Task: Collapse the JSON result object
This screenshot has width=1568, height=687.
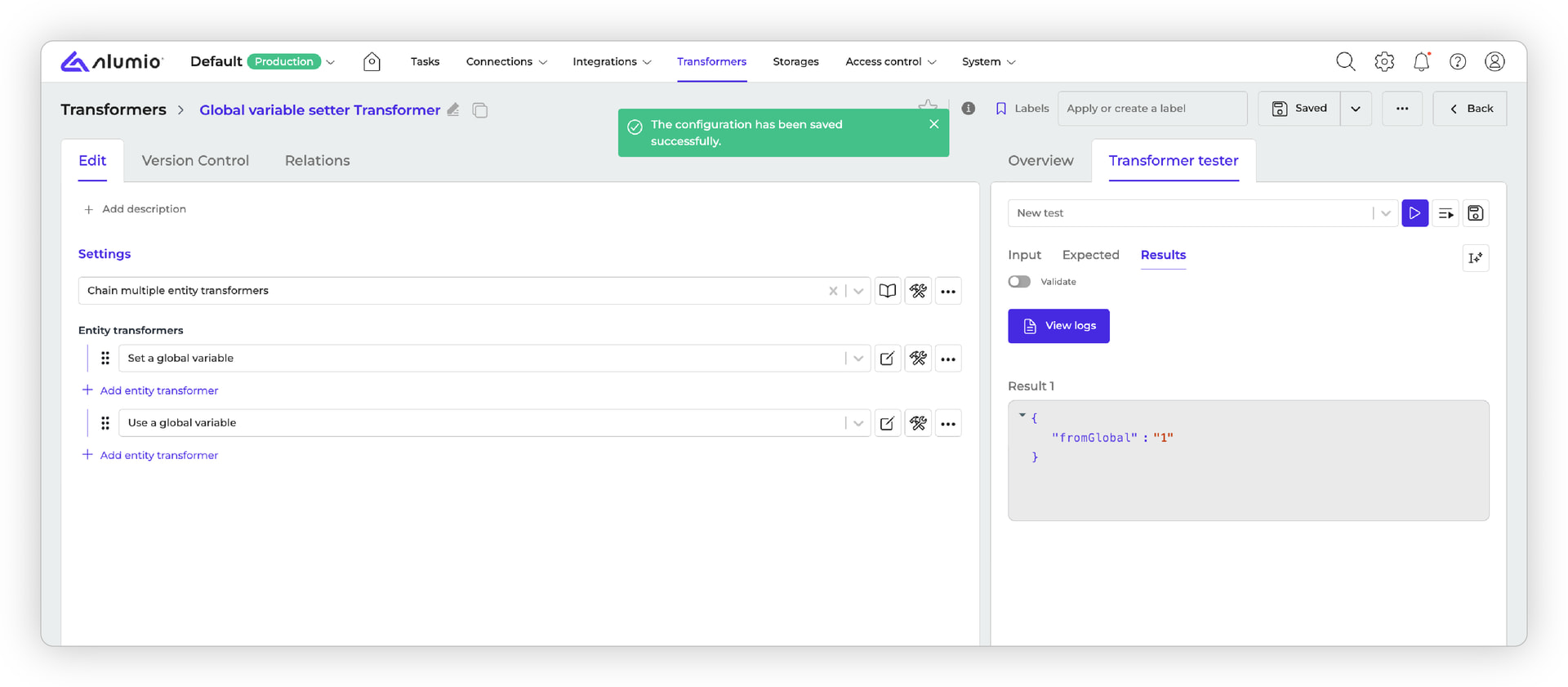Action: [x=1022, y=416]
